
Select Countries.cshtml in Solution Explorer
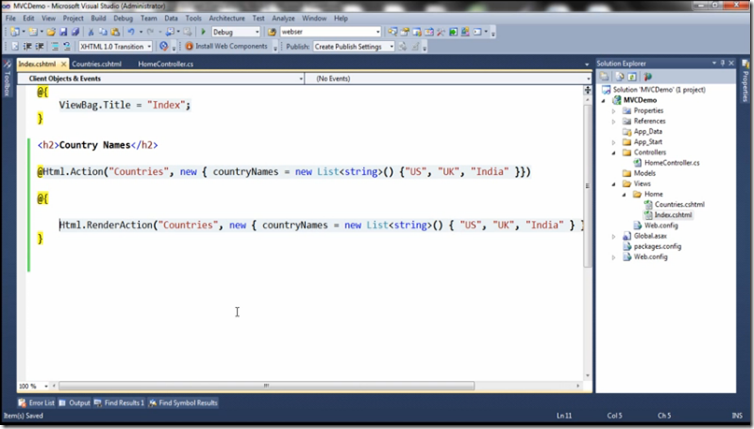coord(679,204)
